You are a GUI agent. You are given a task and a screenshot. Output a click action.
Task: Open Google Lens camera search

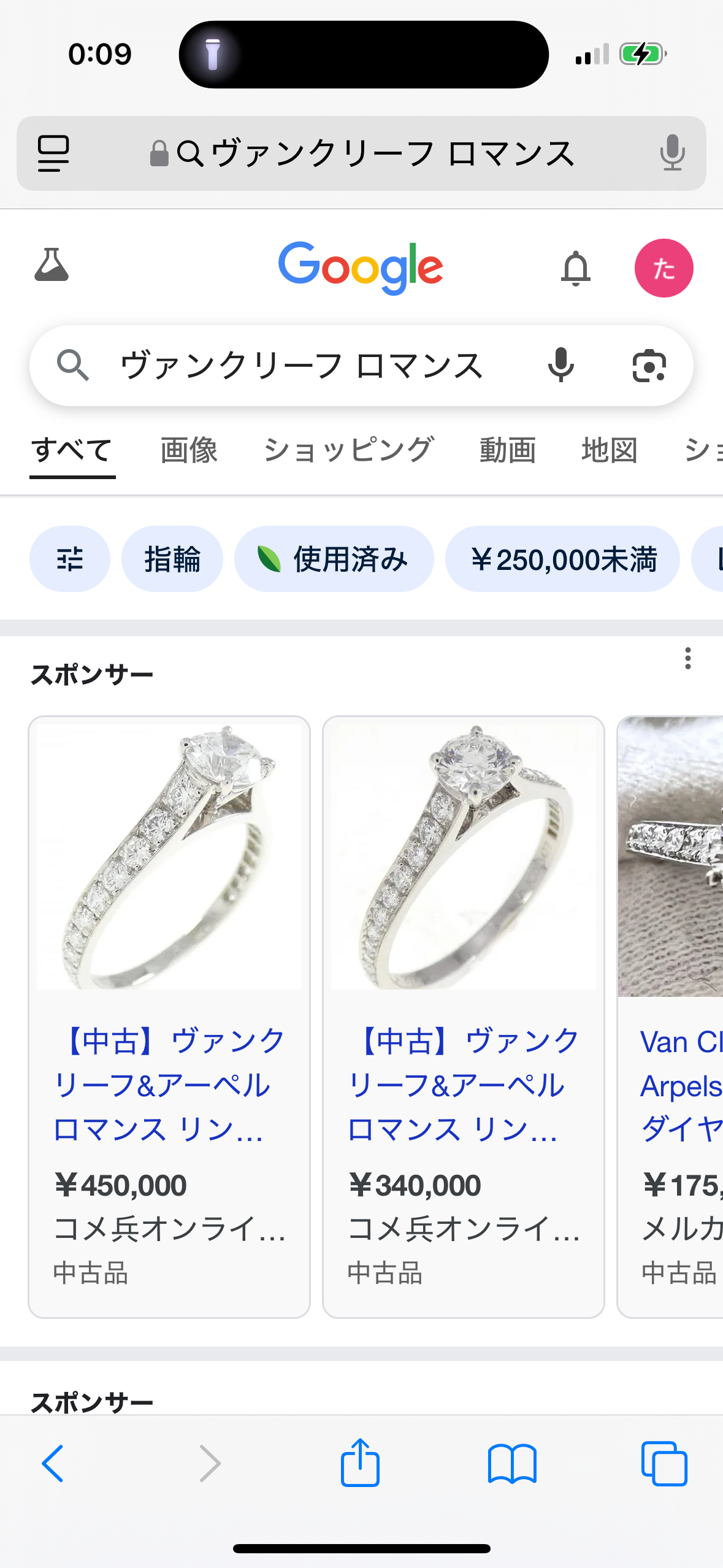pyautogui.click(x=649, y=366)
